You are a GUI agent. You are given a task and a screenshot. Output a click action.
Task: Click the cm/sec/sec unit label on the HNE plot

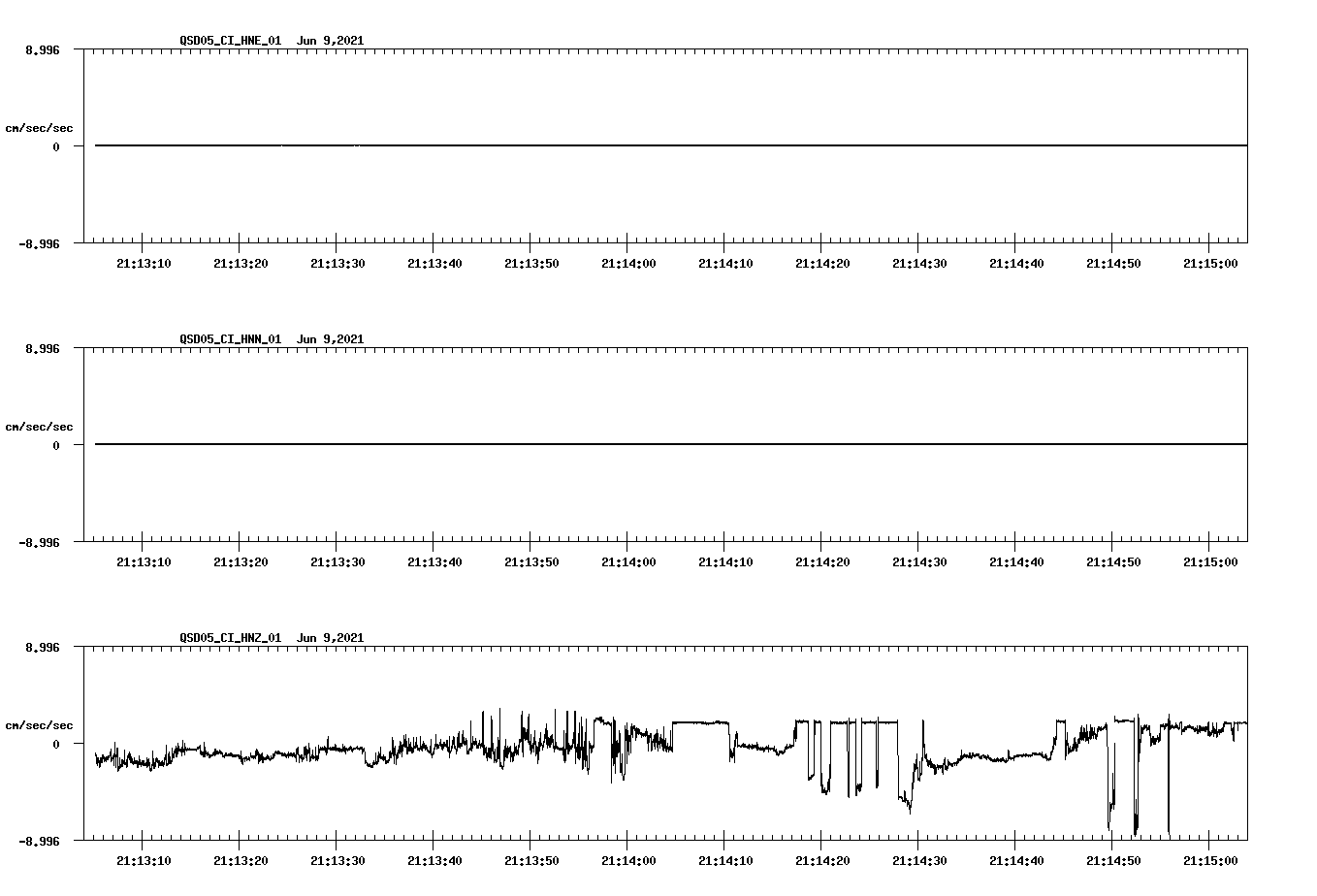coord(39,128)
